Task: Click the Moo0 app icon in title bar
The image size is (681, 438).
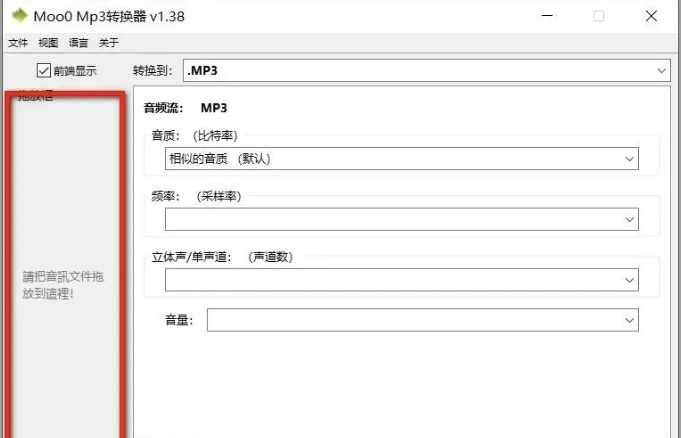Action: click(x=19, y=17)
